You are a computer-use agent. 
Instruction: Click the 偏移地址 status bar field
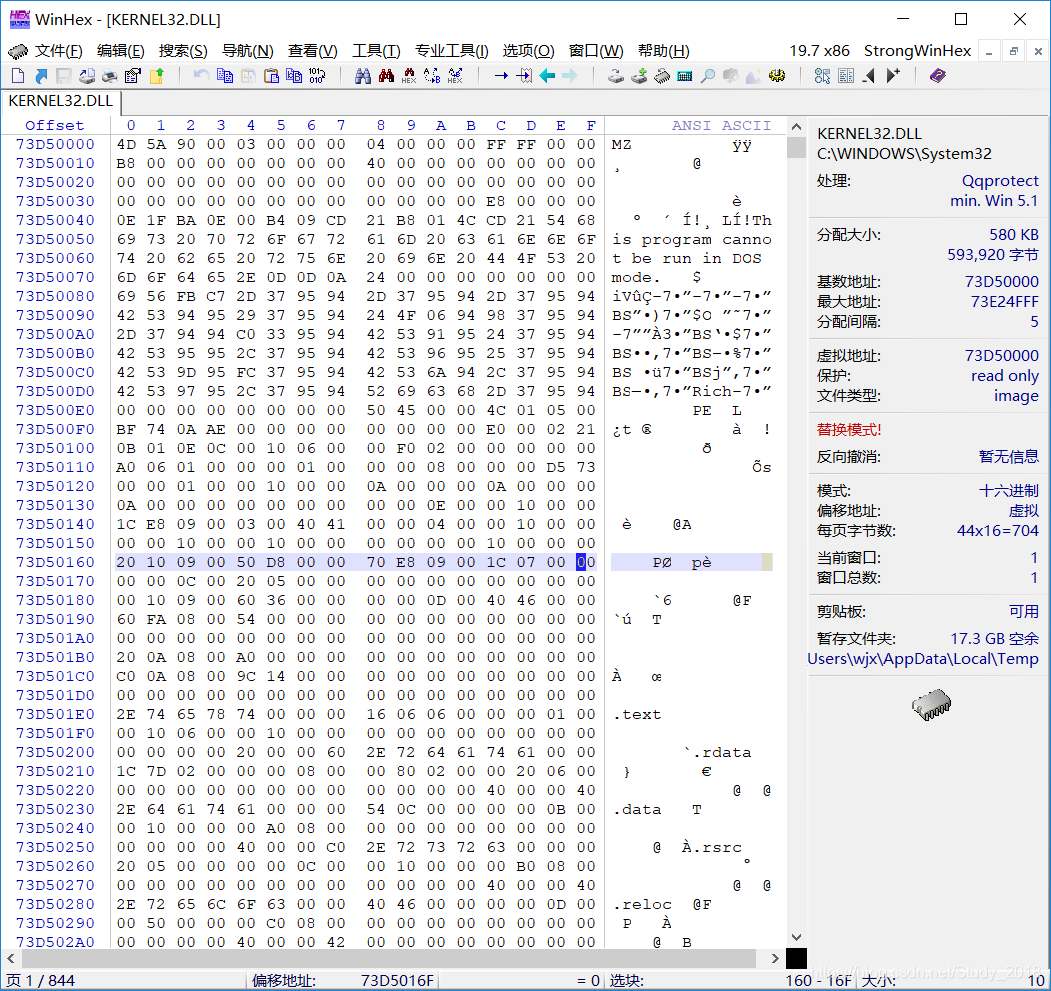tap(342, 980)
